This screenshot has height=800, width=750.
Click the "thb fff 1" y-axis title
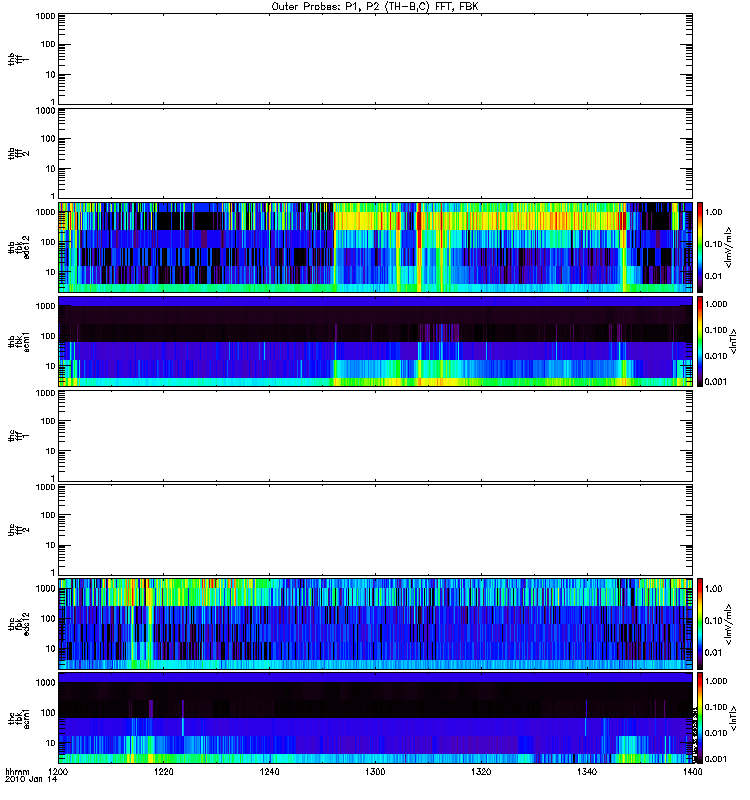pyautogui.click(x=19, y=59)
